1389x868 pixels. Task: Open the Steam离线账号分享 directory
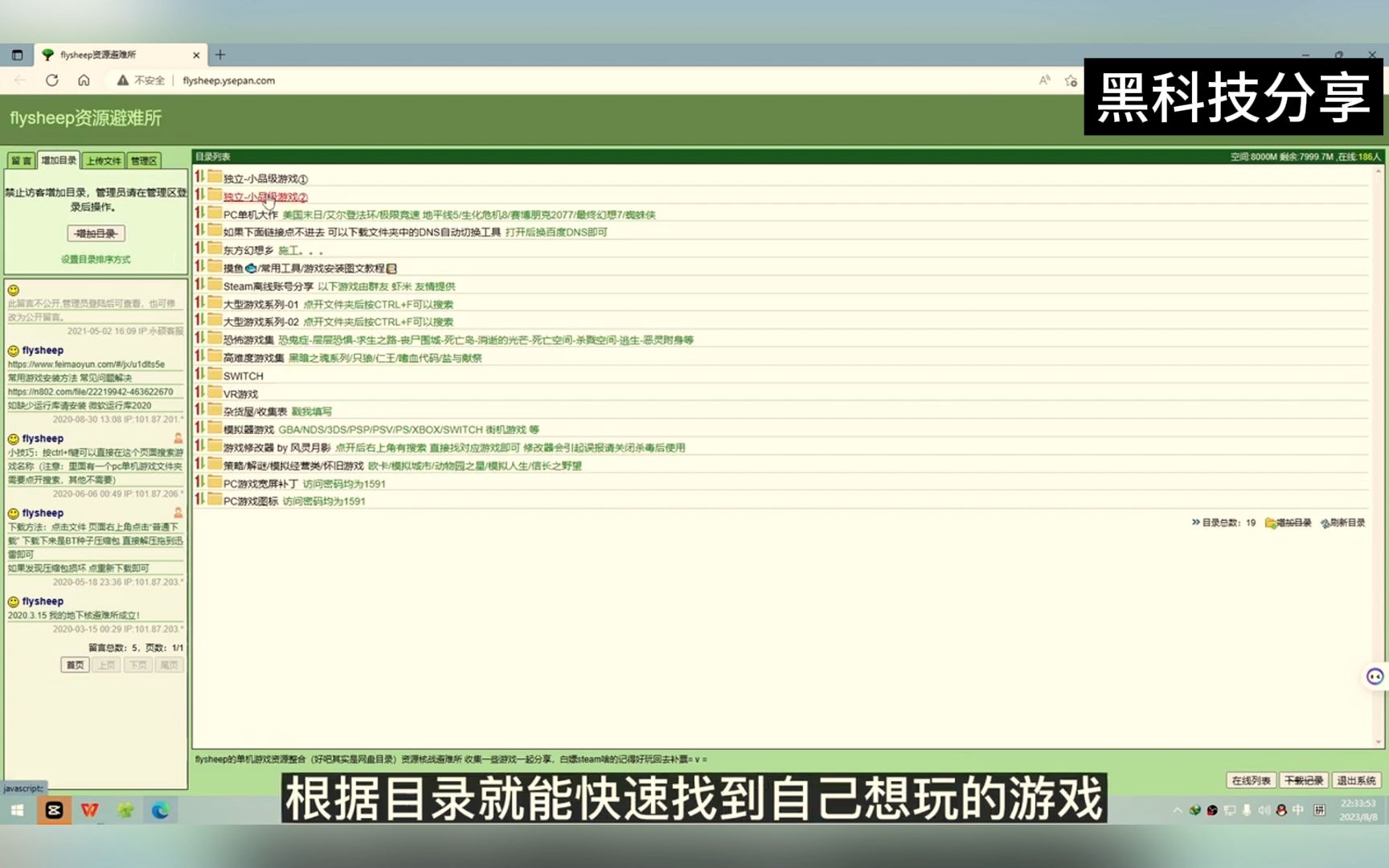(x=268, y=286)
